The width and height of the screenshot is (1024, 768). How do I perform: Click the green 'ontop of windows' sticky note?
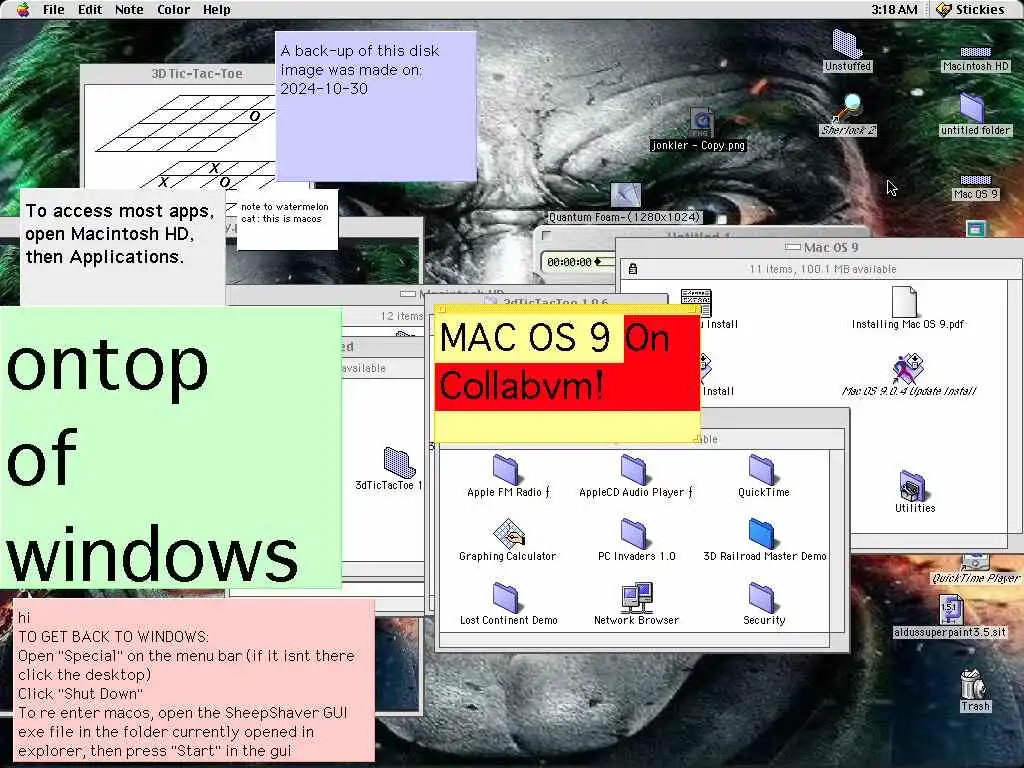(x=170, y=447)
